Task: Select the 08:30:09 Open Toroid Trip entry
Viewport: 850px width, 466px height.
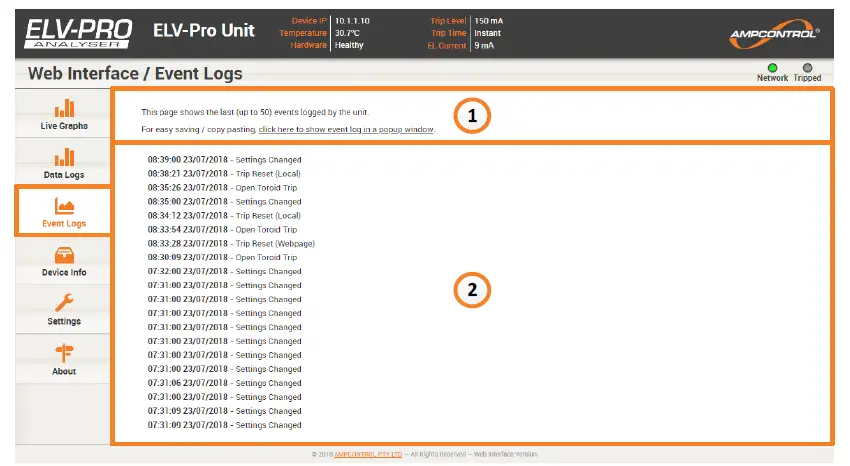Action: pyautogui.click(x=222, y=257)
